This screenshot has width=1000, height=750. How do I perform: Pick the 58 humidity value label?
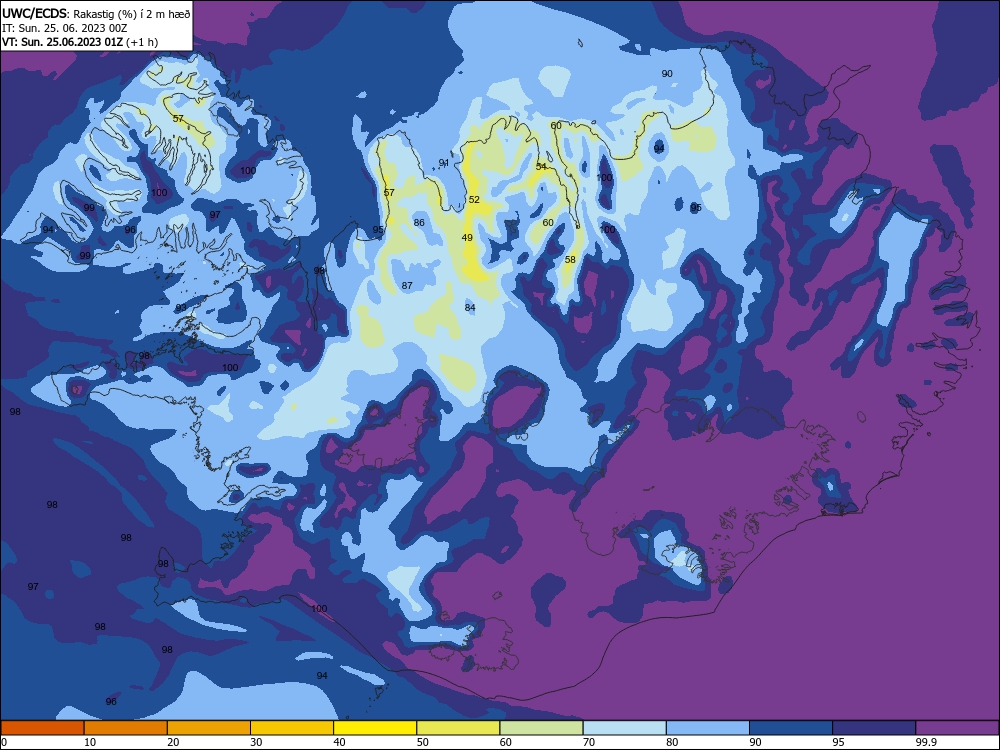(x=570, y=260)
